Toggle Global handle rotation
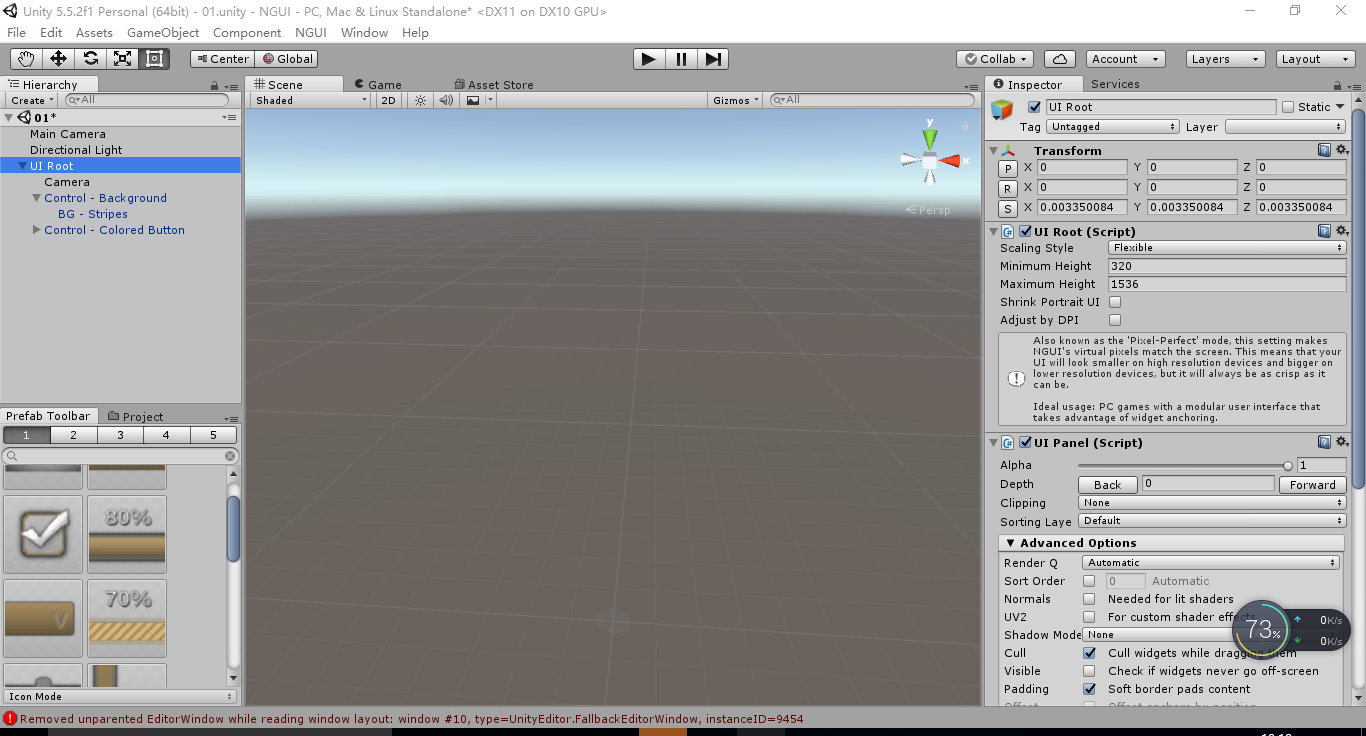Viewport: 1366px width, 736px height. click(287, 59)
